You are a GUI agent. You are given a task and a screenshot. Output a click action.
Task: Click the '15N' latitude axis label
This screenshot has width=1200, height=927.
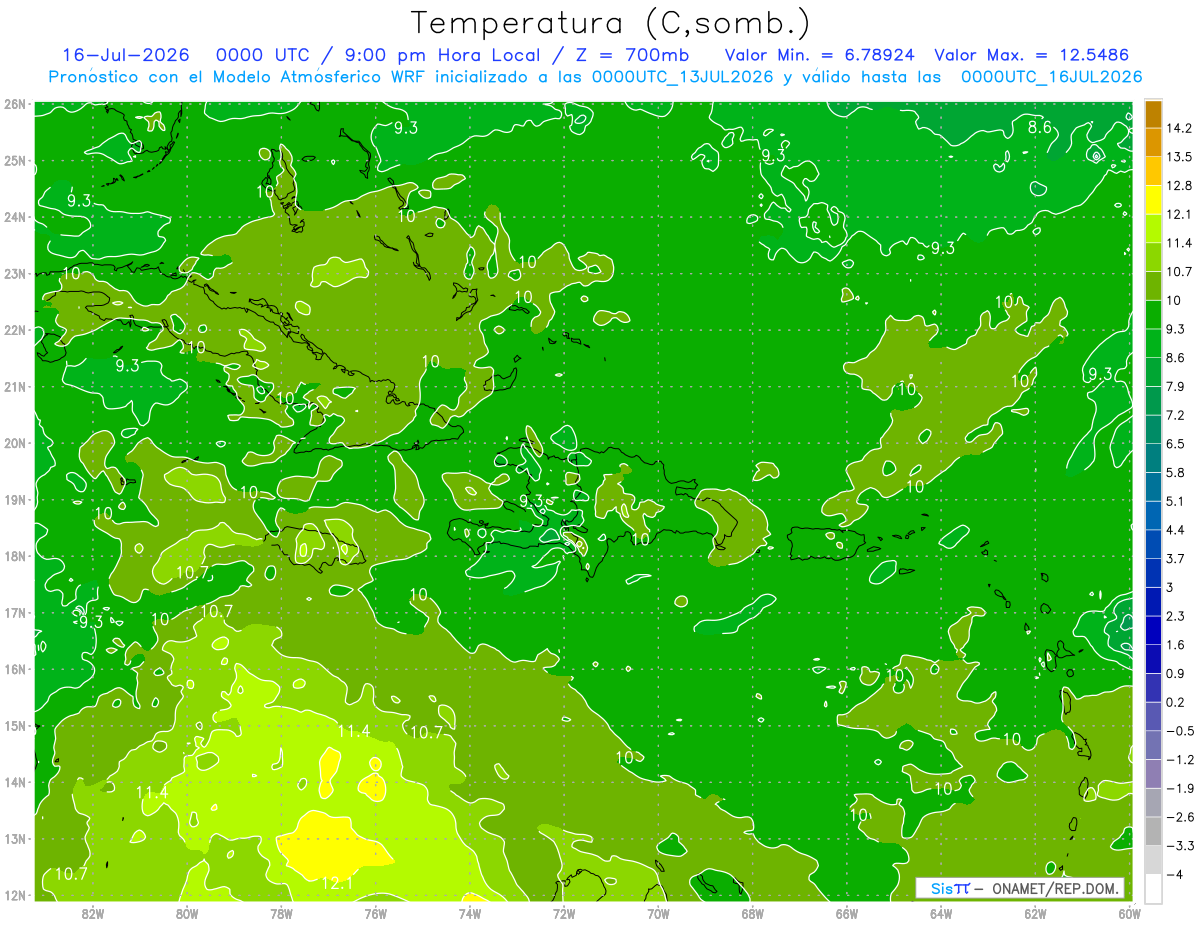click(14, 726)
